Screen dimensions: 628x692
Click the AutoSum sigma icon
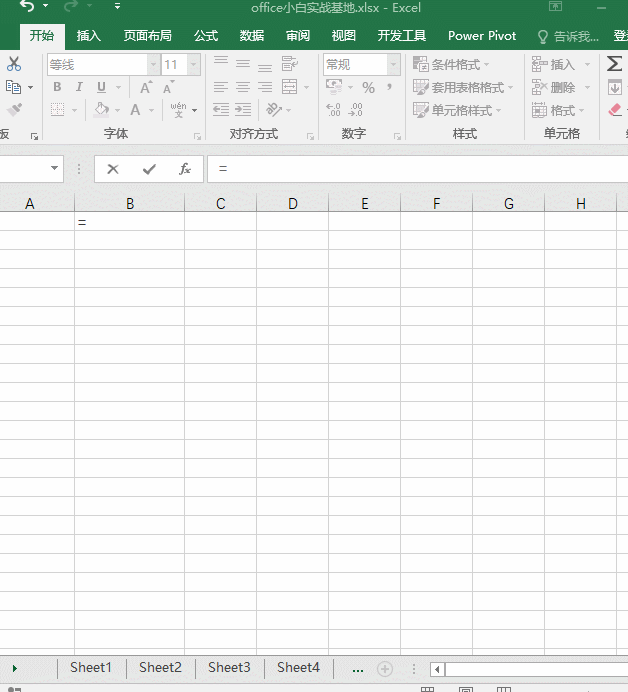[614, 64]
